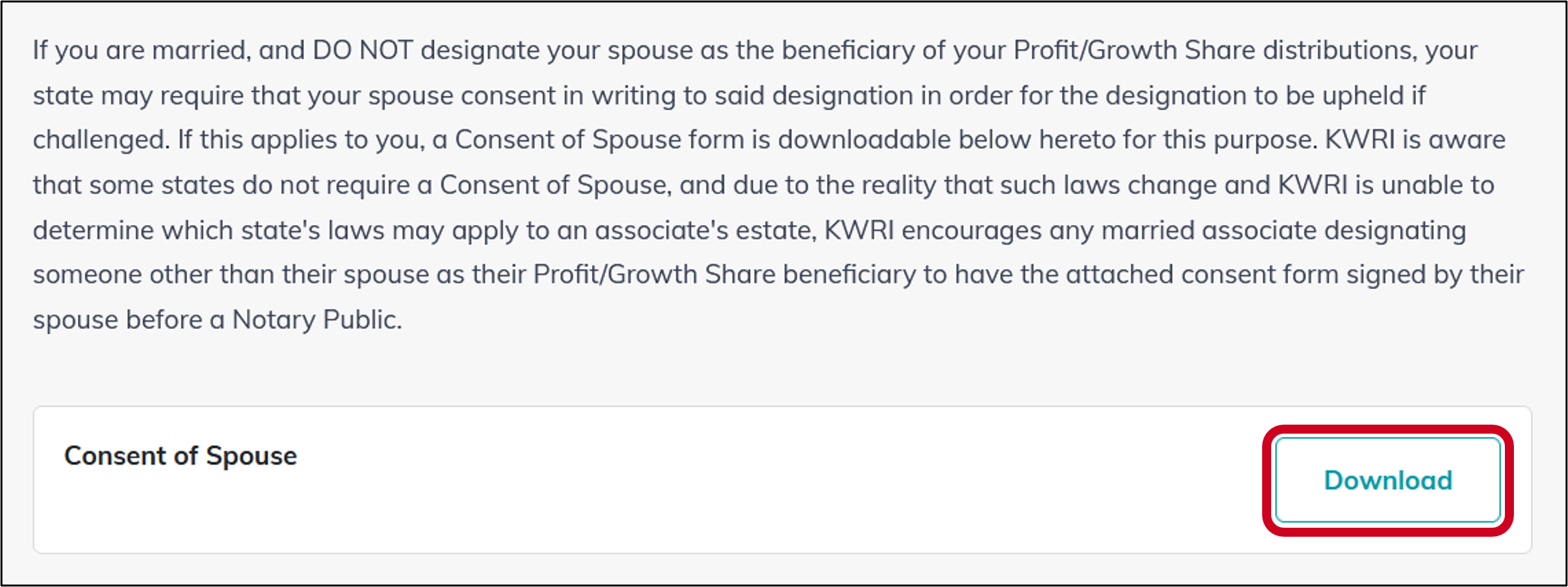
Task: Click the phrase "state may require"
Action: pos(138,95)
